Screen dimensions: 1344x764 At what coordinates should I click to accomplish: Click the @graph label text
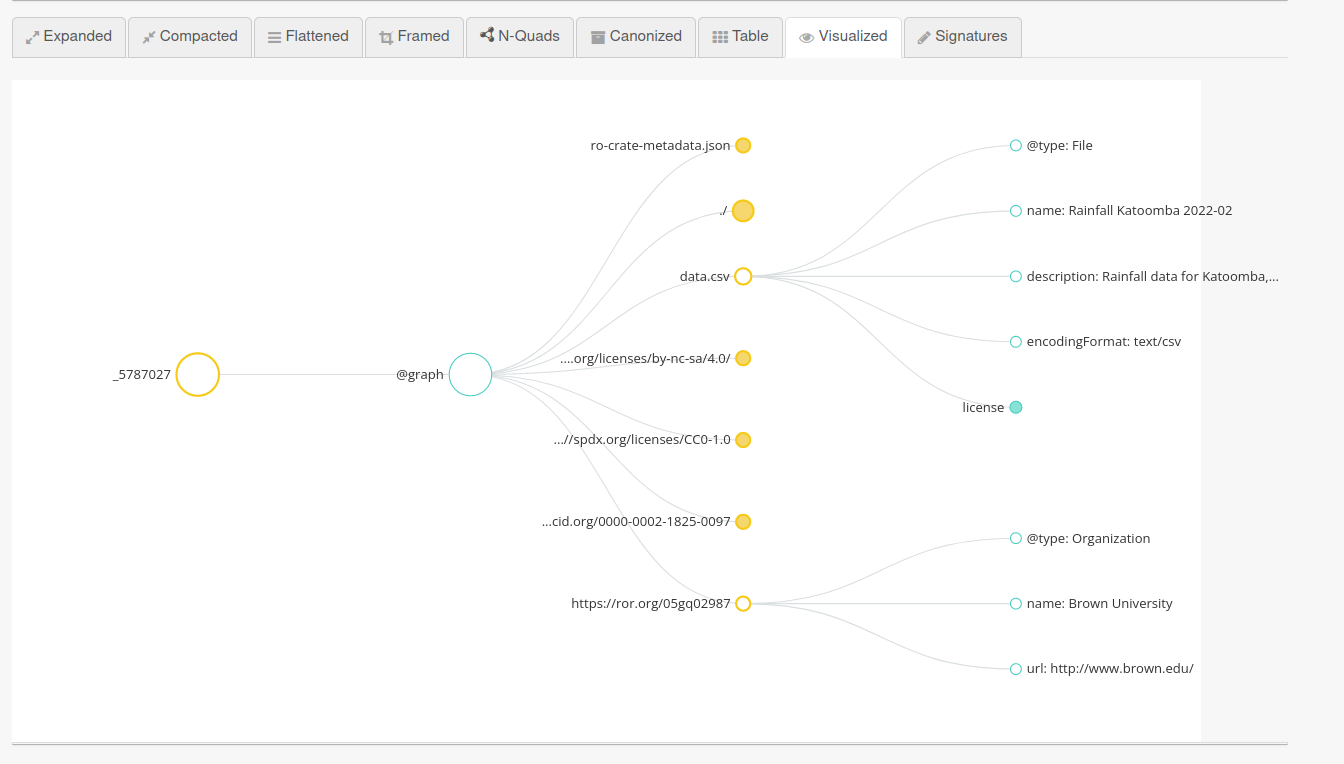pos(420,375)
